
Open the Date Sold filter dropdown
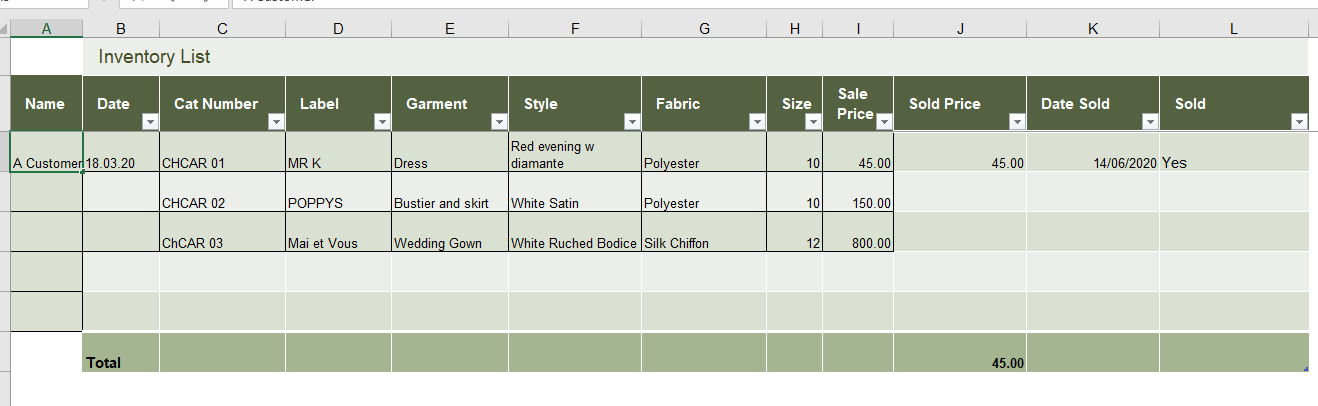1150,121
